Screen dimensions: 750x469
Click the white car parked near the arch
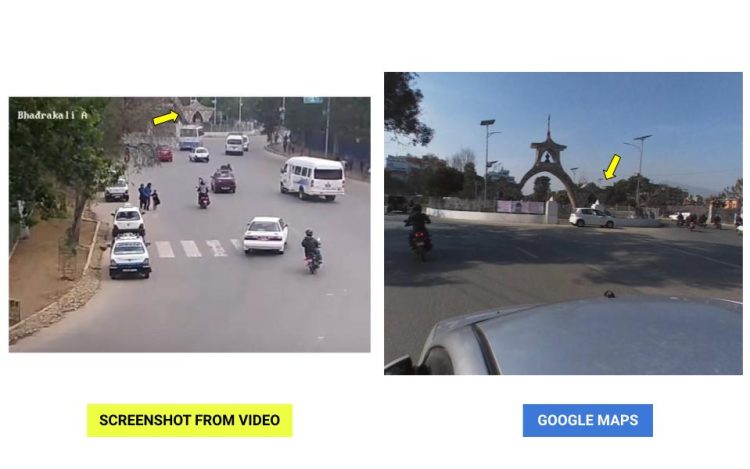tap(592, 218)
